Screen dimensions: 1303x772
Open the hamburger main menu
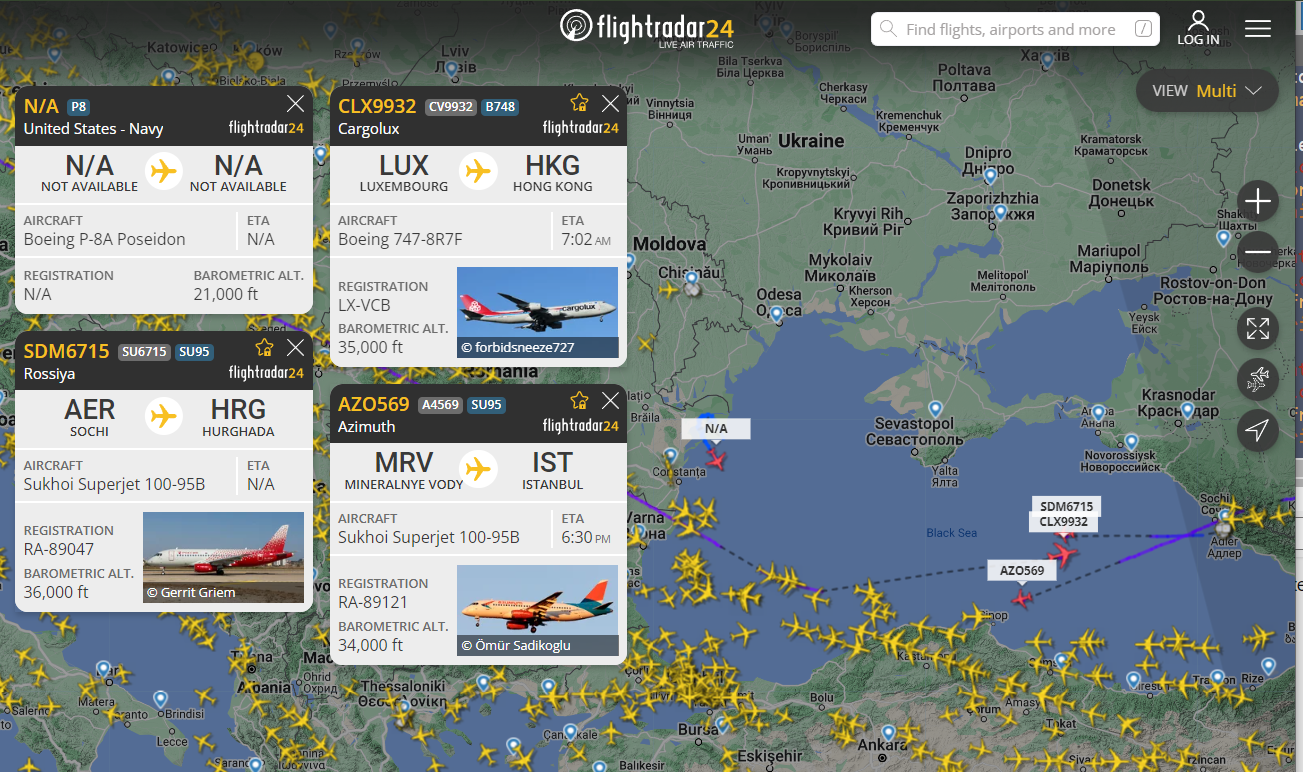point(1258,29)
